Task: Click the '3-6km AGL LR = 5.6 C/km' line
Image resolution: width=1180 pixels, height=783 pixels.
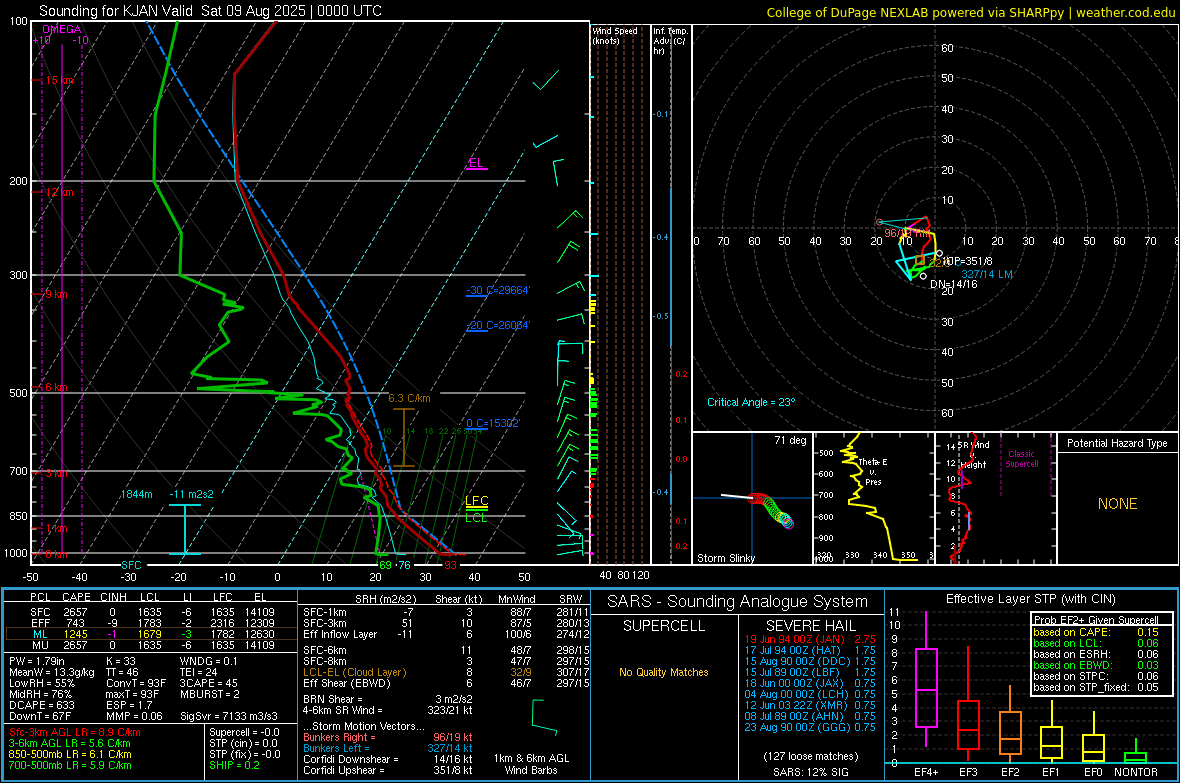Action: click(x=69, y=743)
